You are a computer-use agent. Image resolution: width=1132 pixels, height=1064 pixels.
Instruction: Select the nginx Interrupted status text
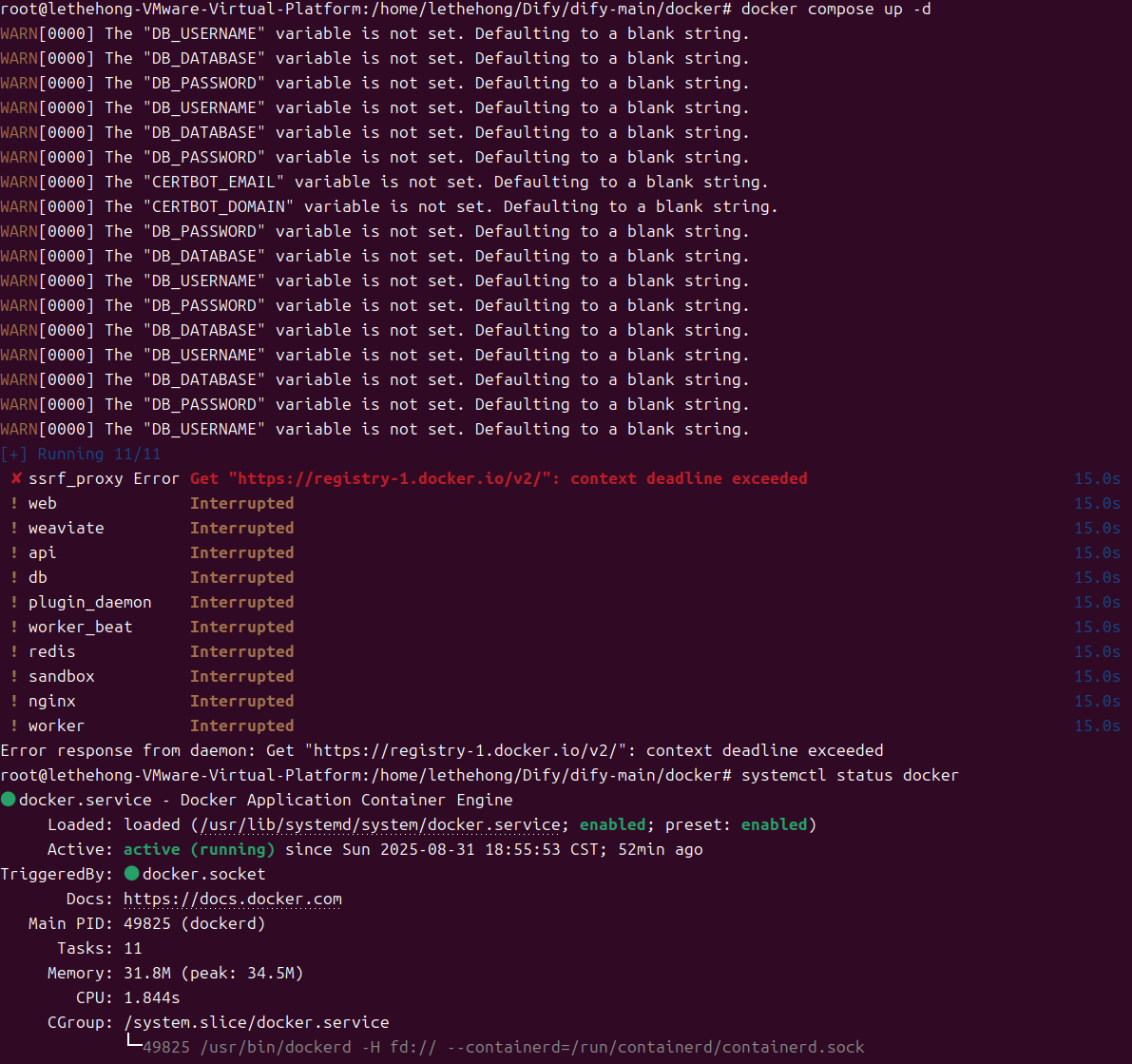pyautogui.click(x=242, y=701)
